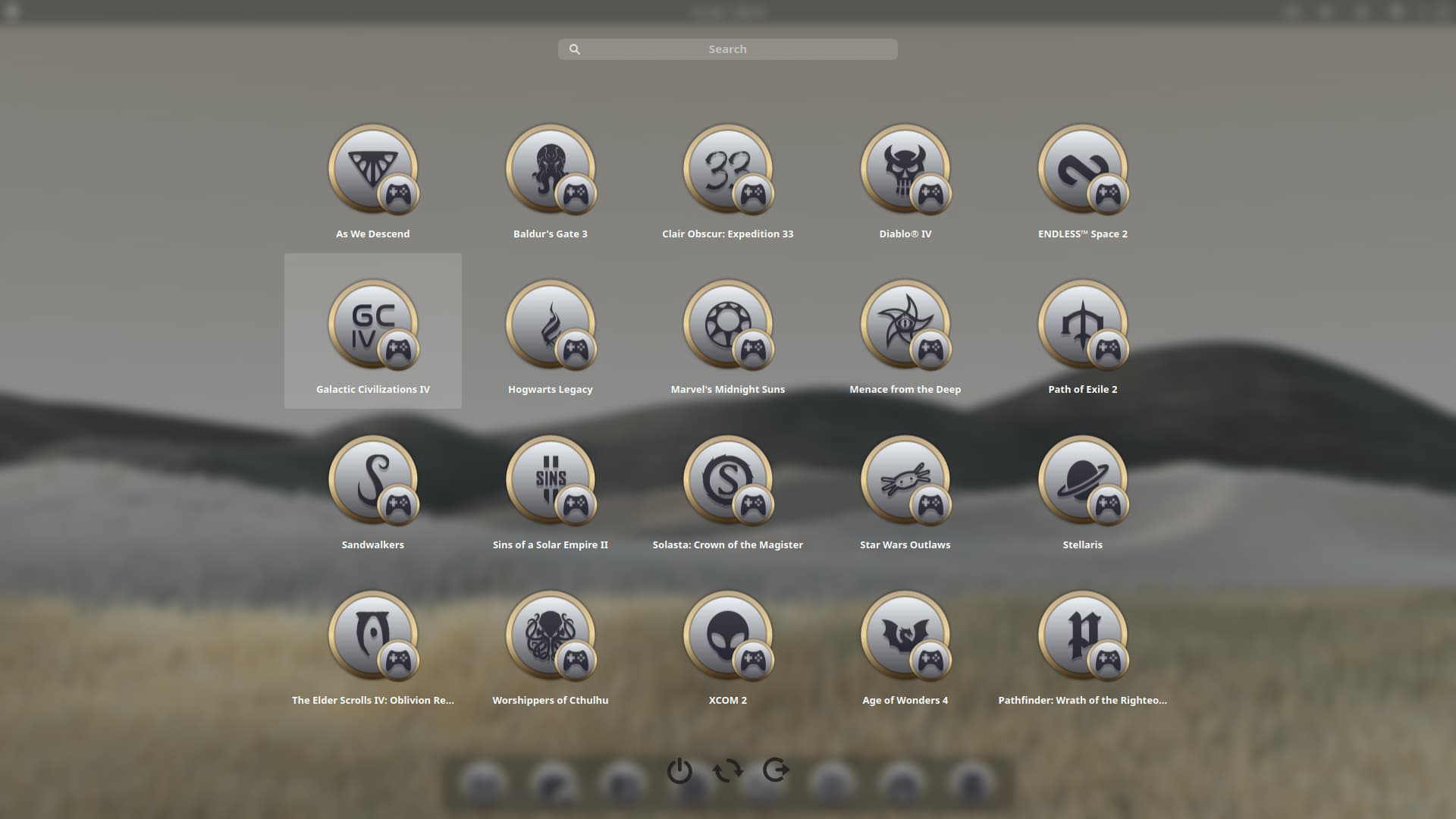Click the Diablo IV skull icon
Screen dimensions: 1456x819
pos(905,170)
